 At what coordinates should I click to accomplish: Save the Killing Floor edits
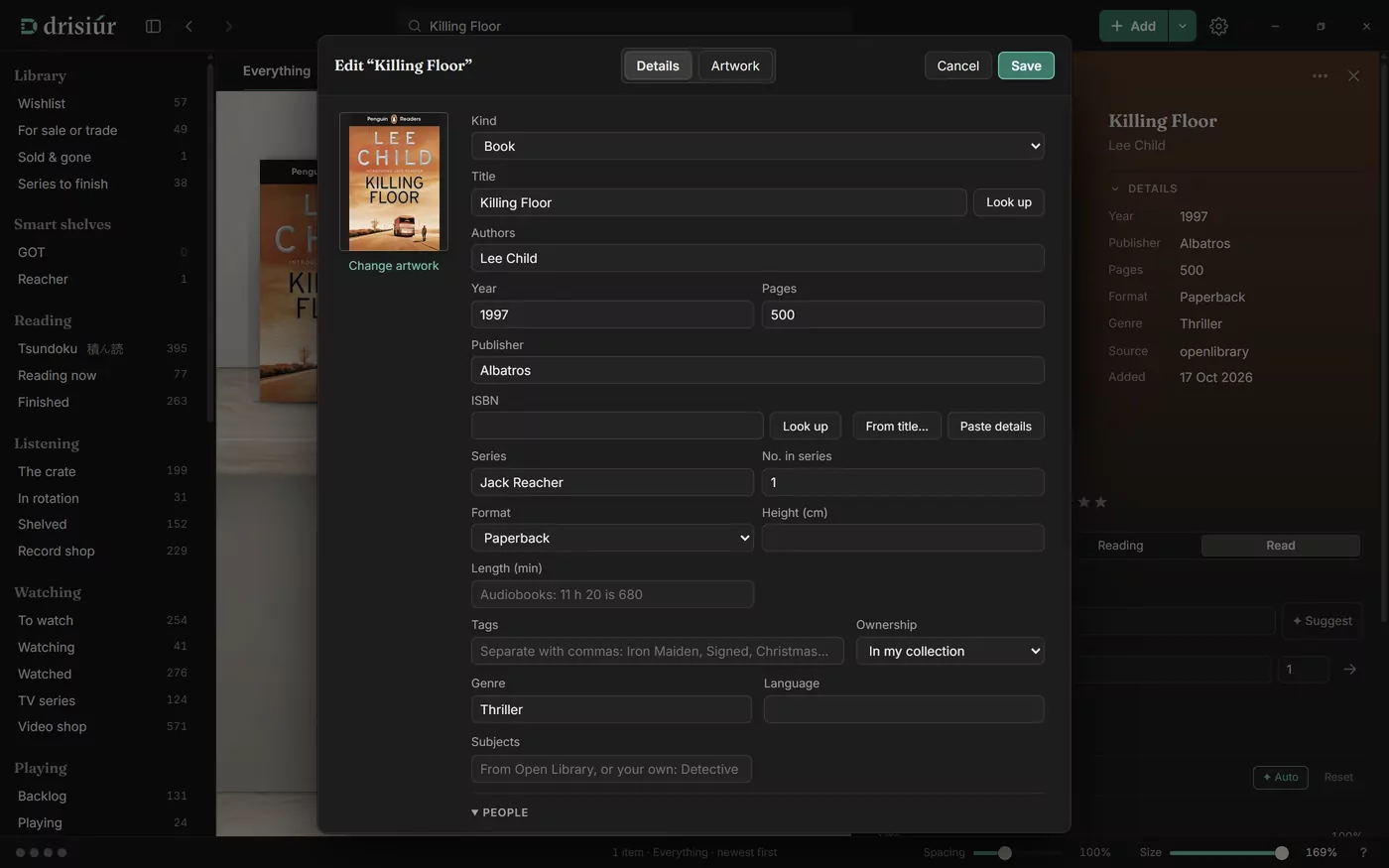click(1026, 65)
